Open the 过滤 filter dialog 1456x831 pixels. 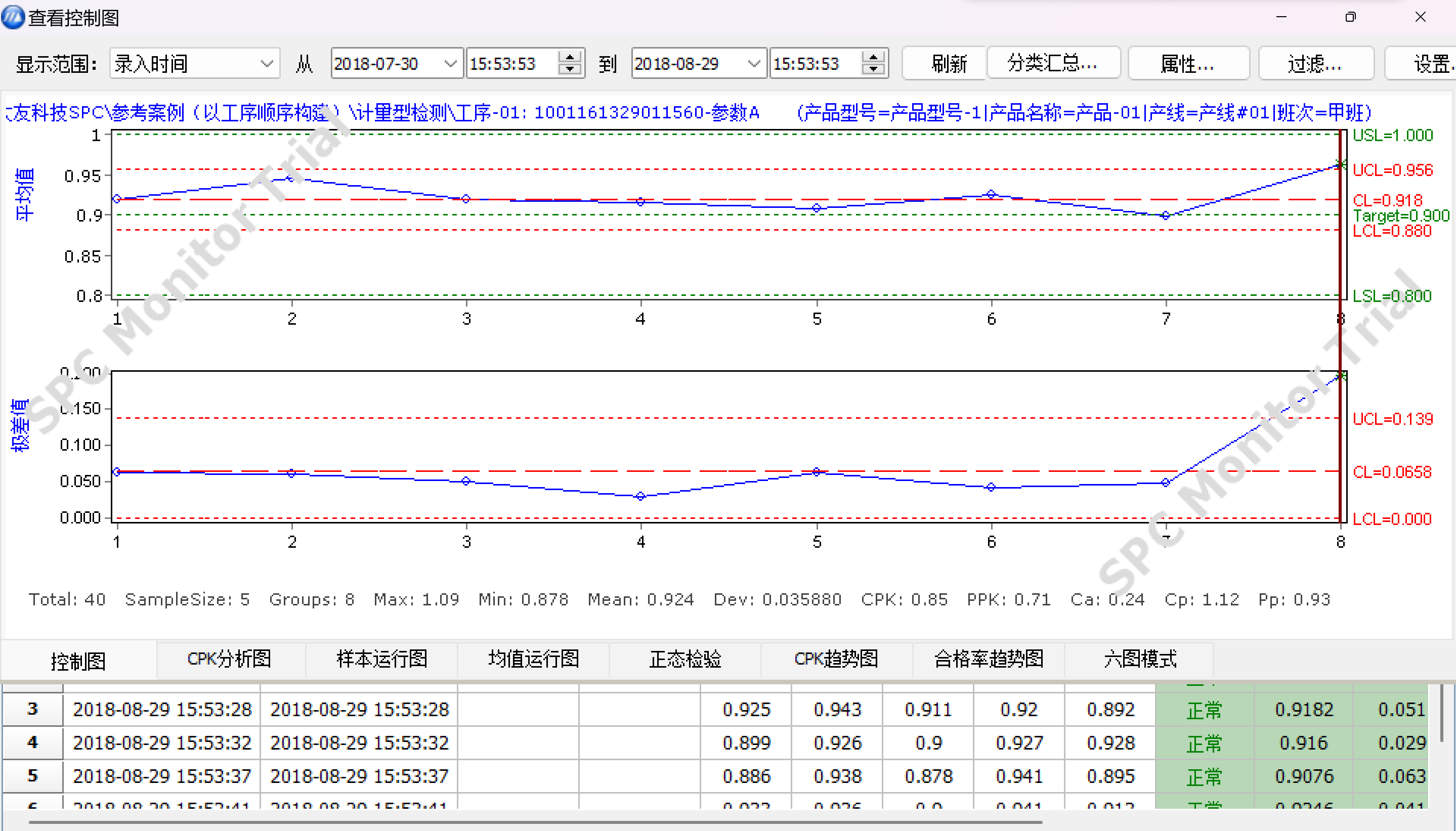(x=1315, y=63)
